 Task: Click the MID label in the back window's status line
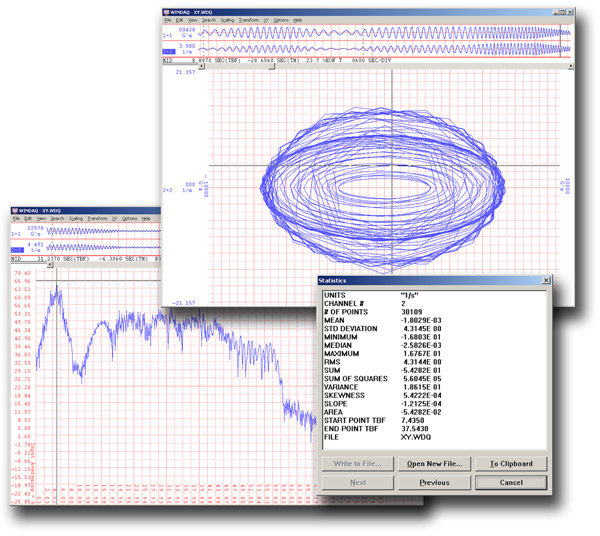16,259
